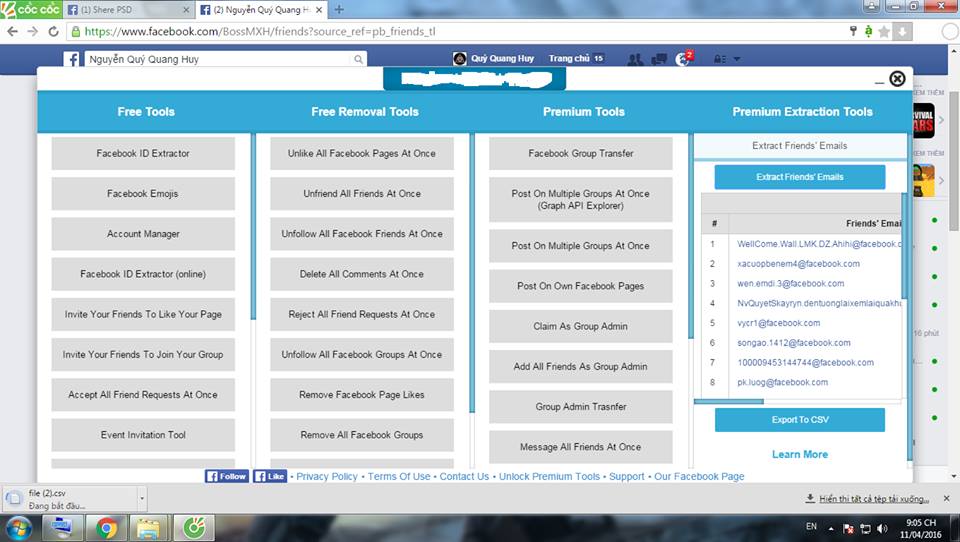Click the Facebook Follow button in footer

tap(227, 476)
